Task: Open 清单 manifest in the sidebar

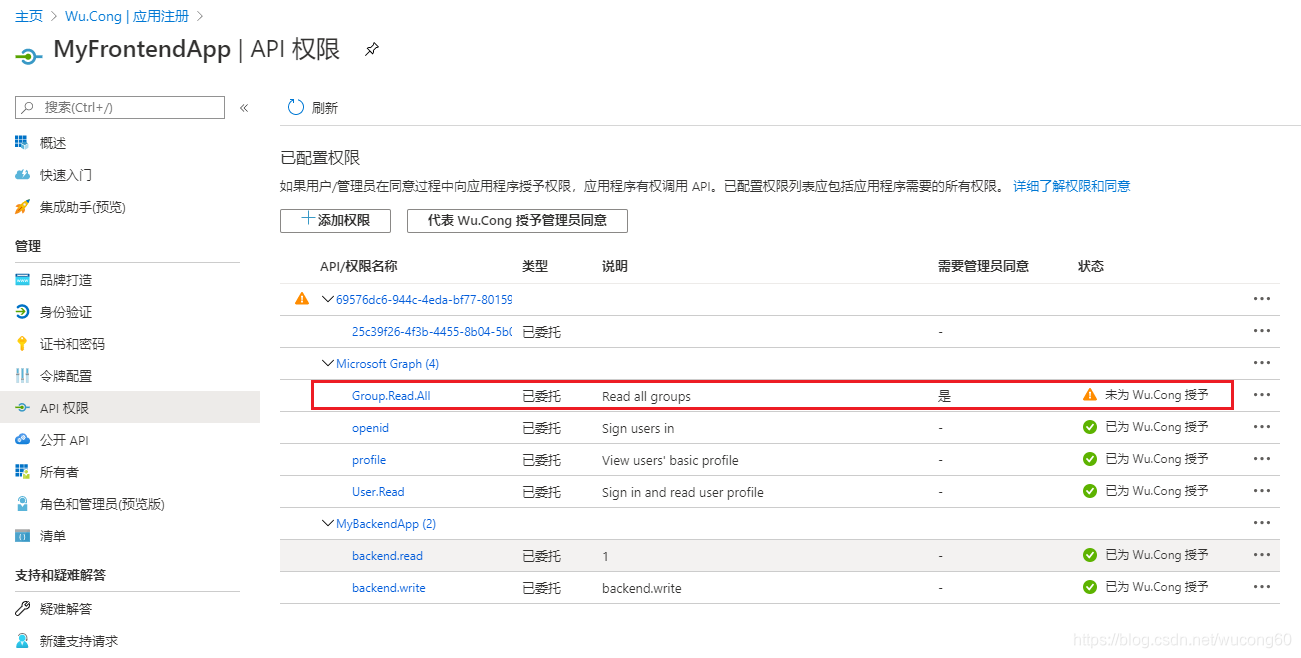Action: click(53, 536)
